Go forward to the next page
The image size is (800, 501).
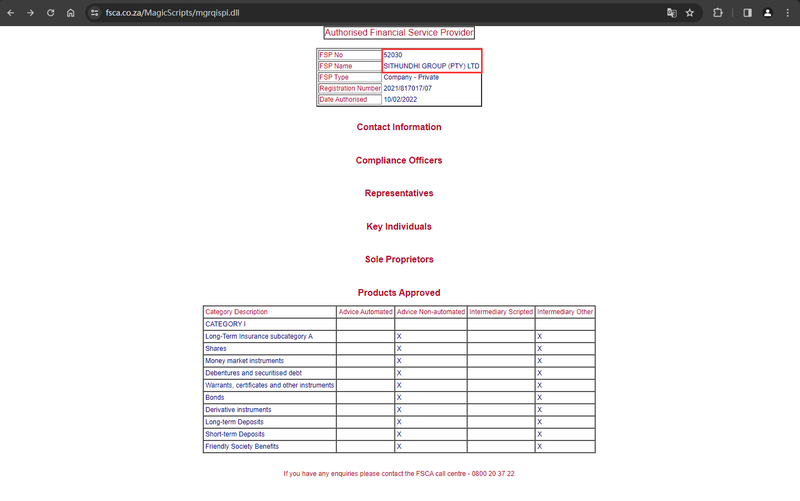click(31, 13)
